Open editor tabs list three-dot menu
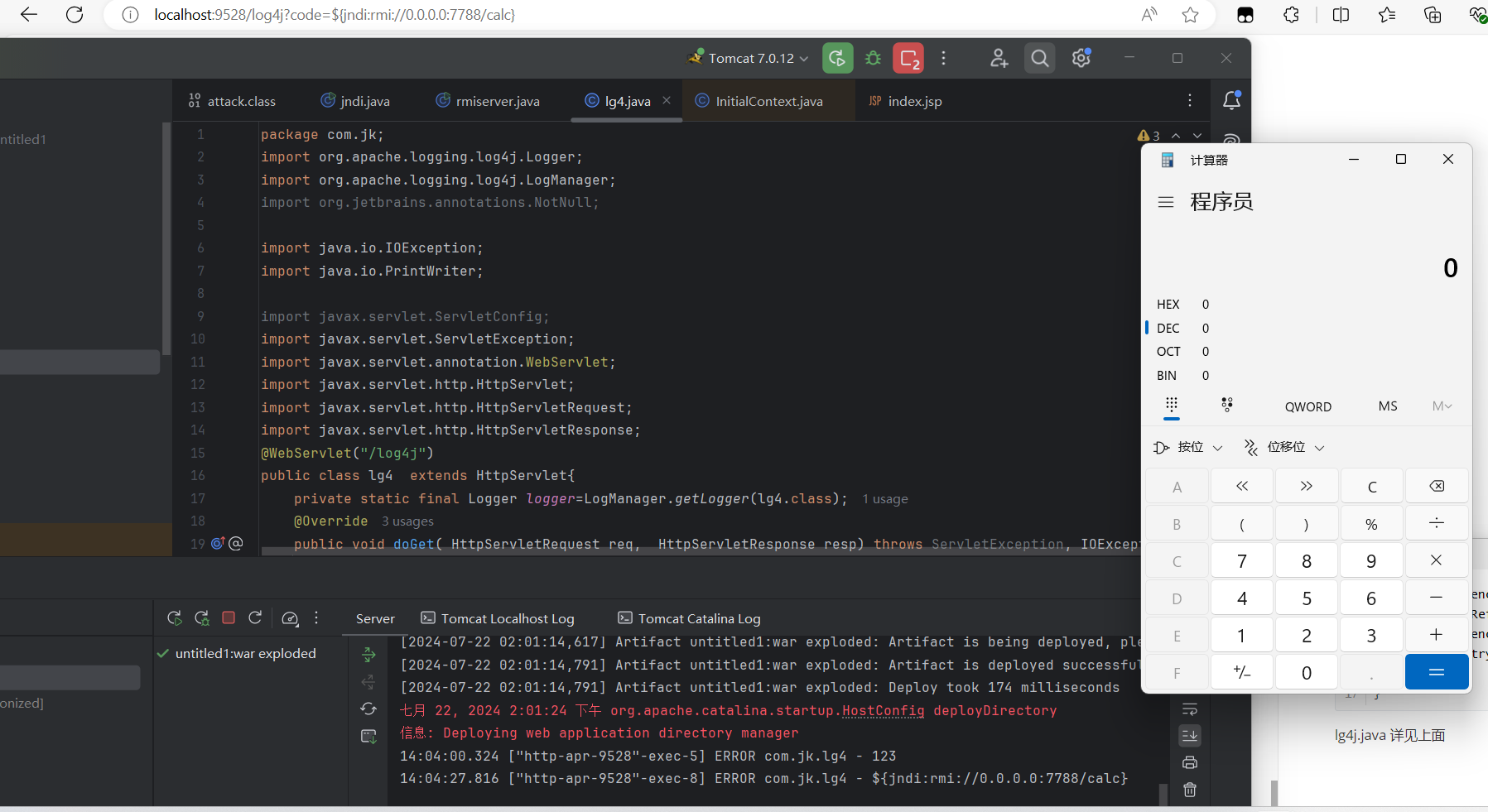This screenshot has height=812, width=1488. pyautogui.click(x=1190, y=100)
